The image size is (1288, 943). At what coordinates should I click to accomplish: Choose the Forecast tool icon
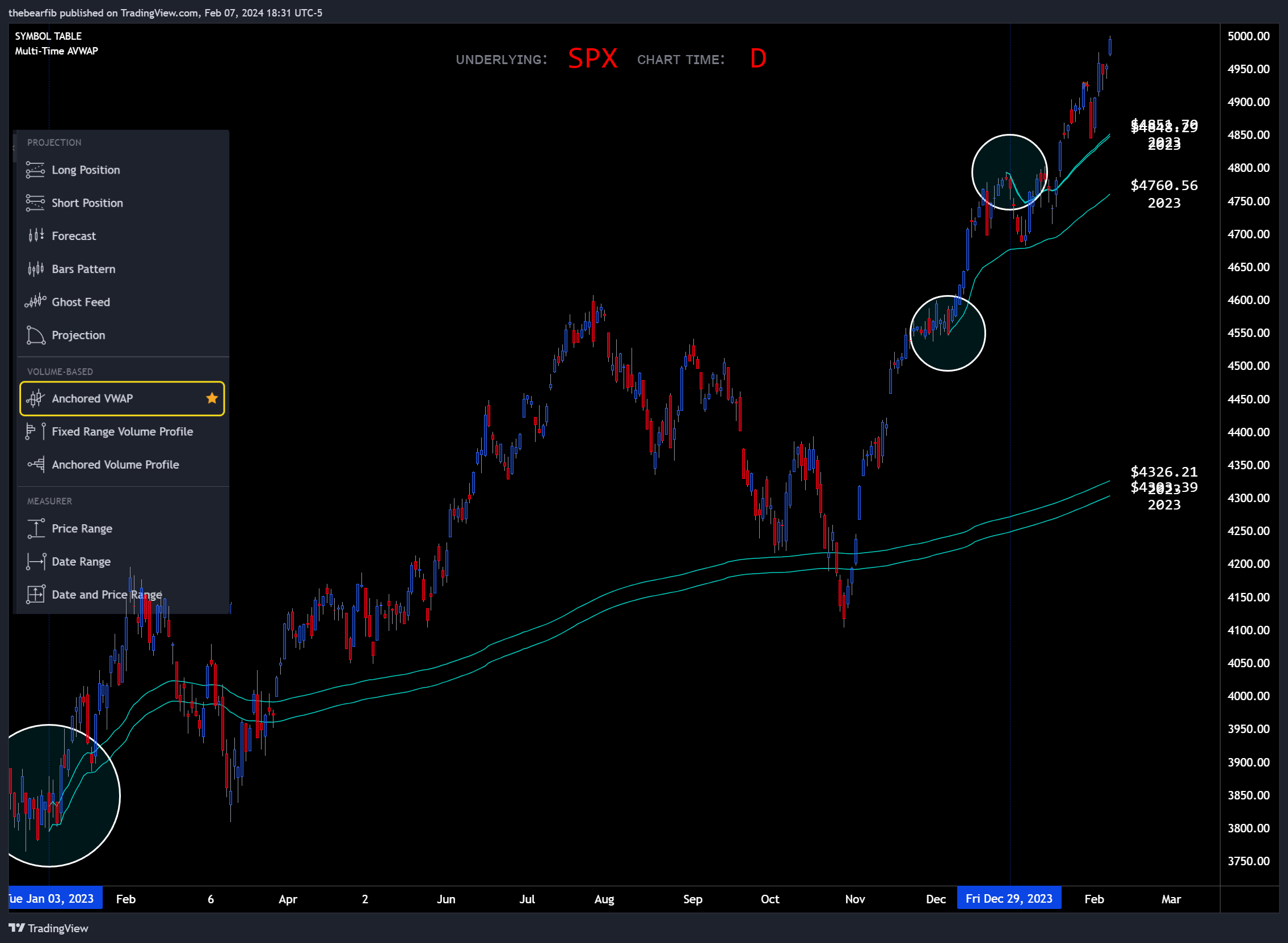[35, 236]
